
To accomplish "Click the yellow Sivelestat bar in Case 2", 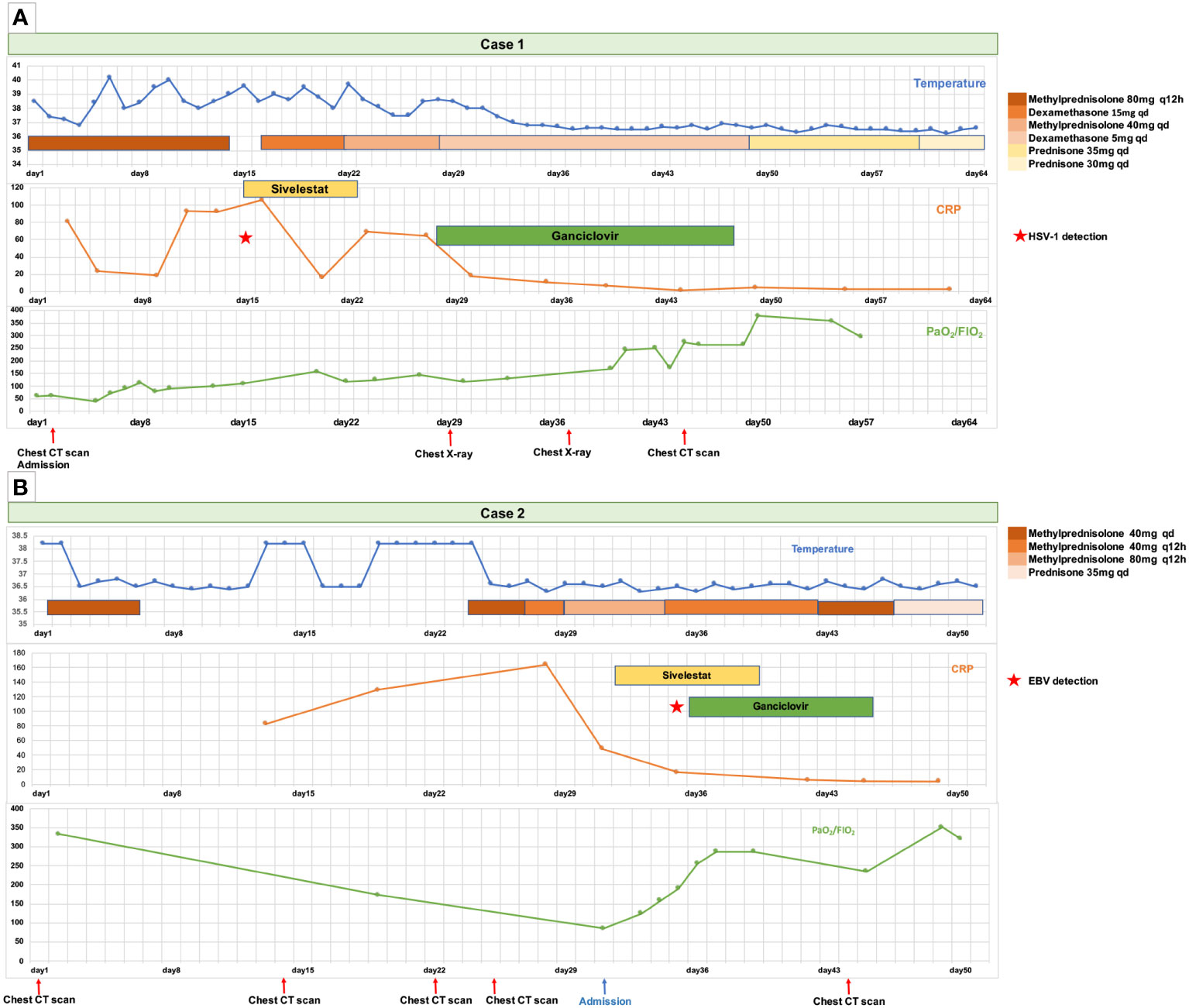I will 687,676.
